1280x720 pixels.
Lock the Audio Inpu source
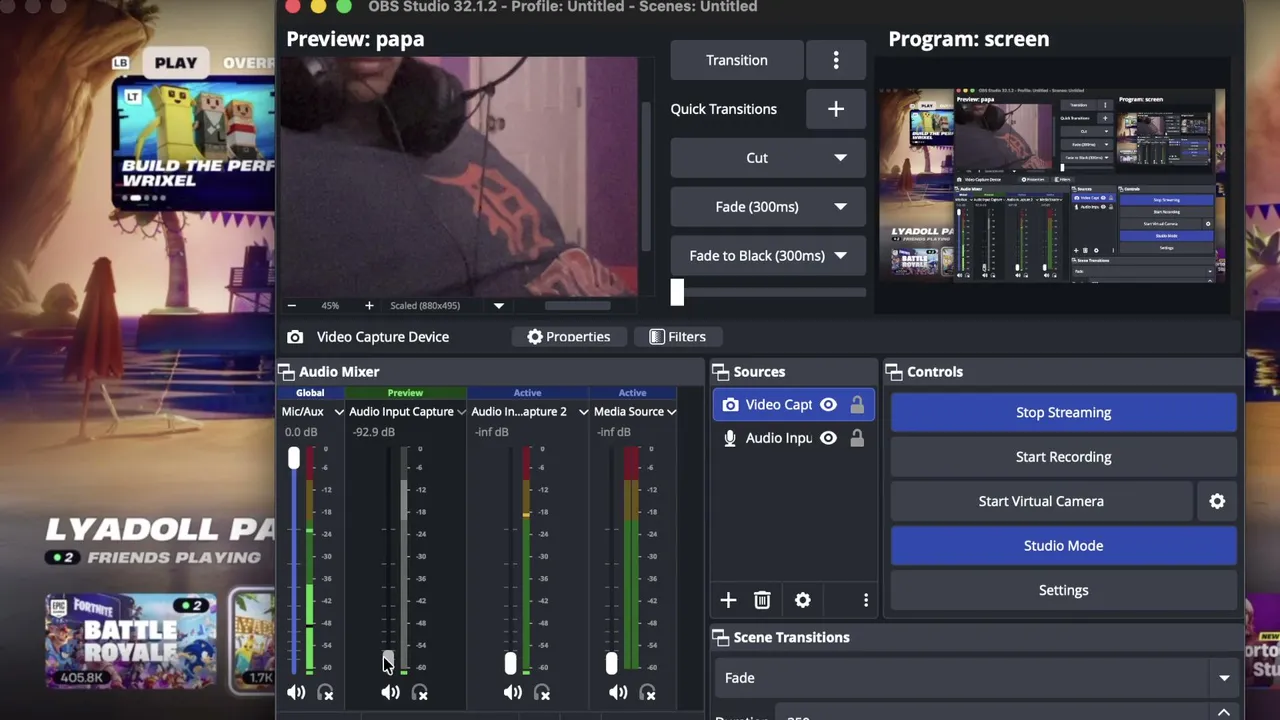(857, 438)
